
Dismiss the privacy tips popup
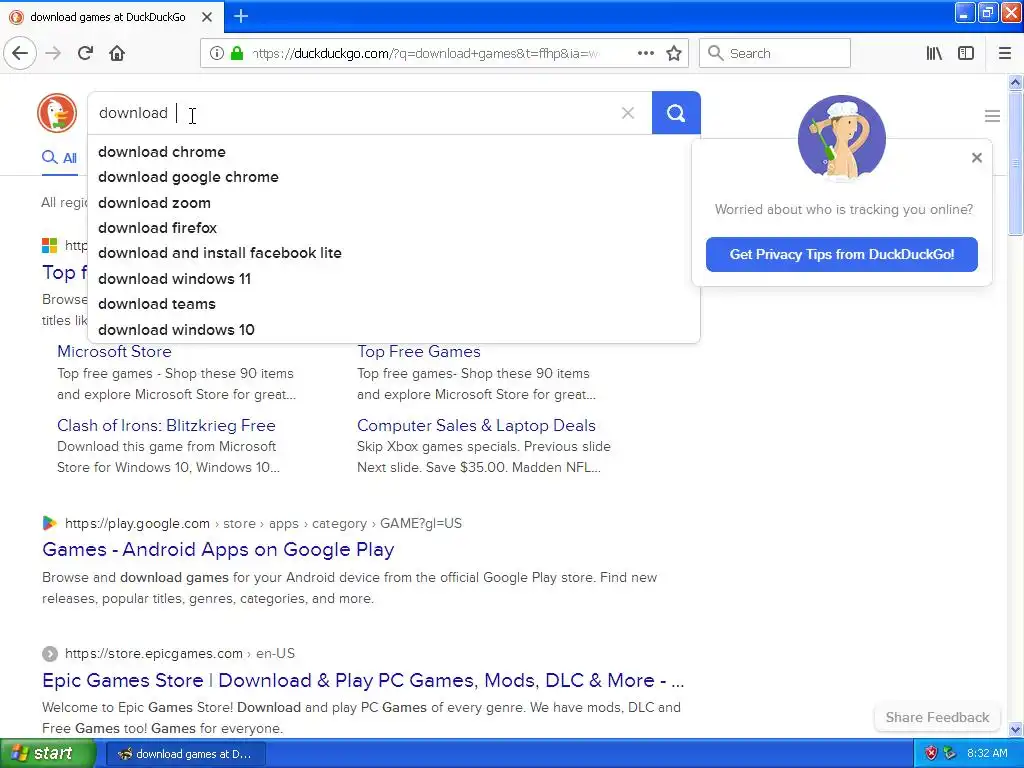[x=976, y=157]
